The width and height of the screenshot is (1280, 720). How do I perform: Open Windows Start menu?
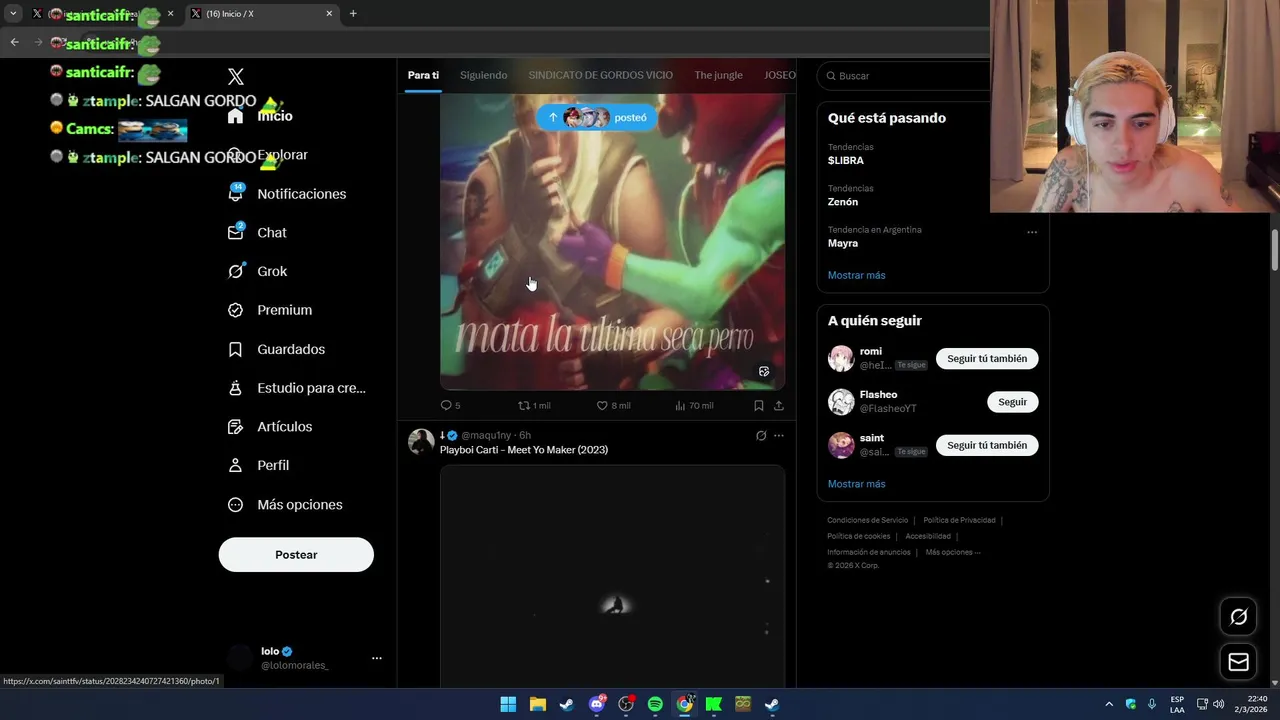(x=508, y=704)
